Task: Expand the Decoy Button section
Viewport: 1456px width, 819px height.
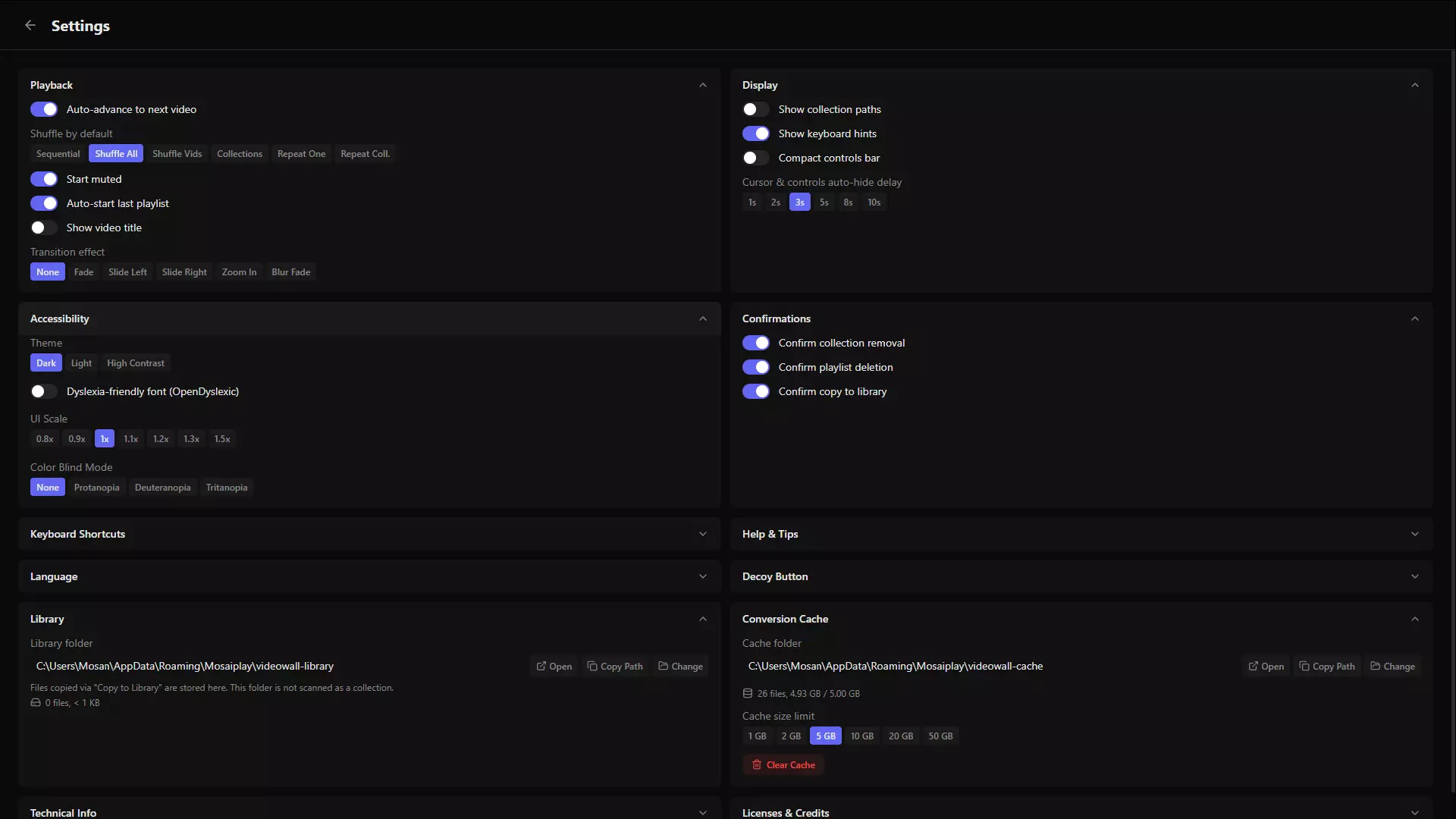Action: click(1081, 576)
